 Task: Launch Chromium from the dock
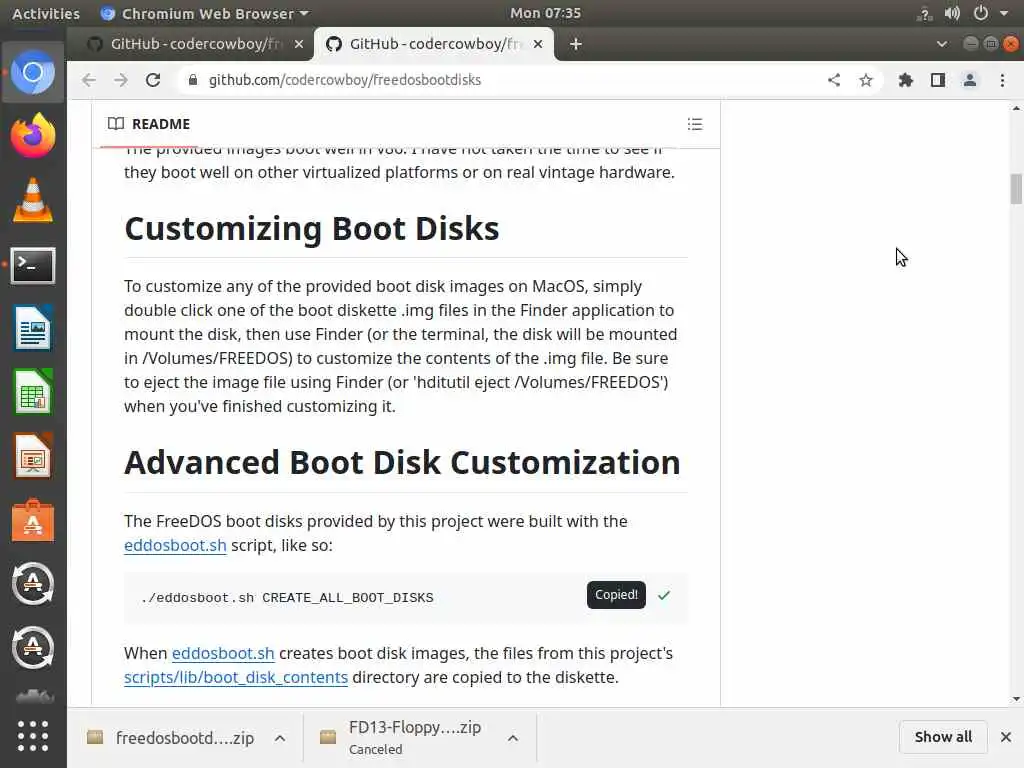coord(33,72)
